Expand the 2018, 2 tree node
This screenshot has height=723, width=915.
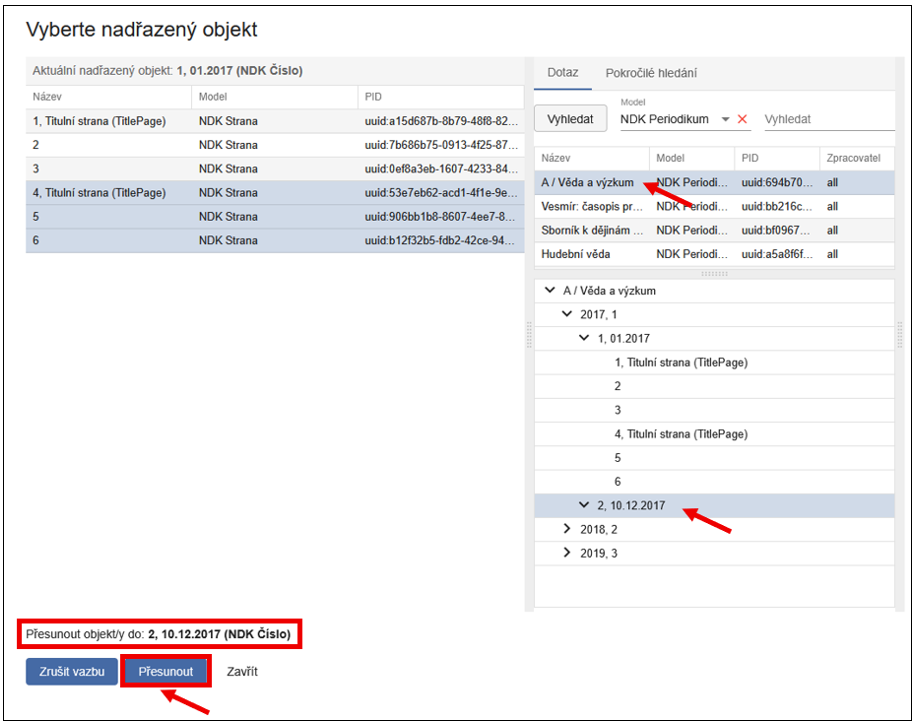[x=566, y=529]
